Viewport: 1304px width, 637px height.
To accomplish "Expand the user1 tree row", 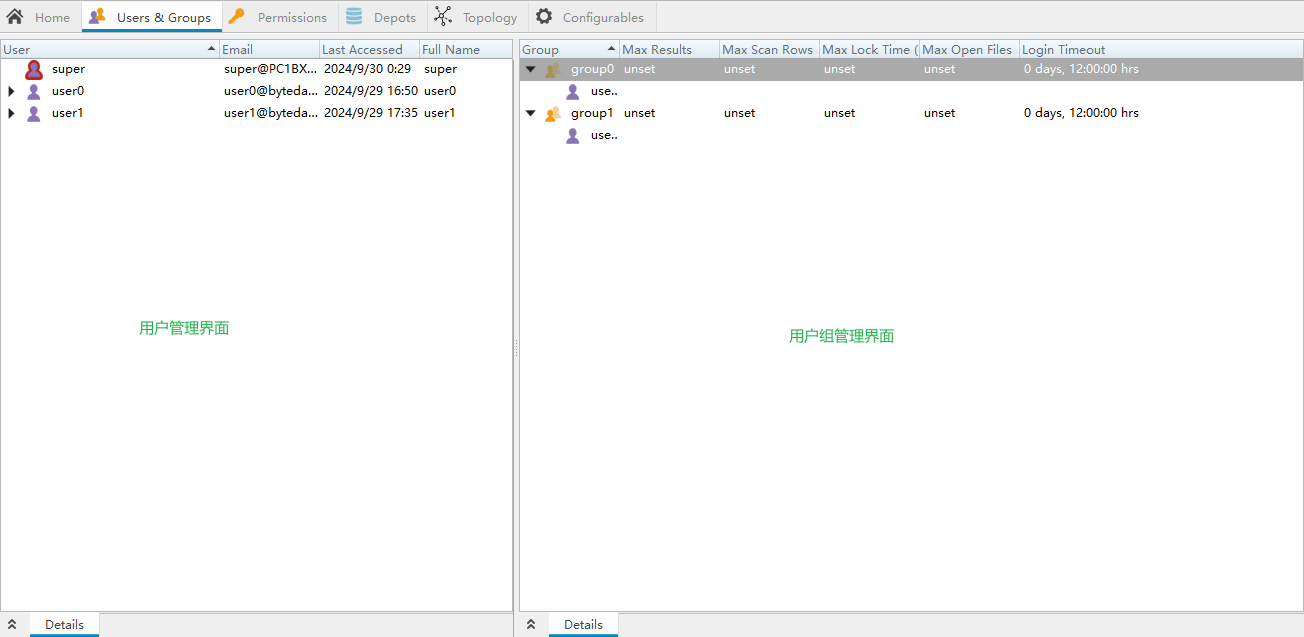I will pos(11,113).
